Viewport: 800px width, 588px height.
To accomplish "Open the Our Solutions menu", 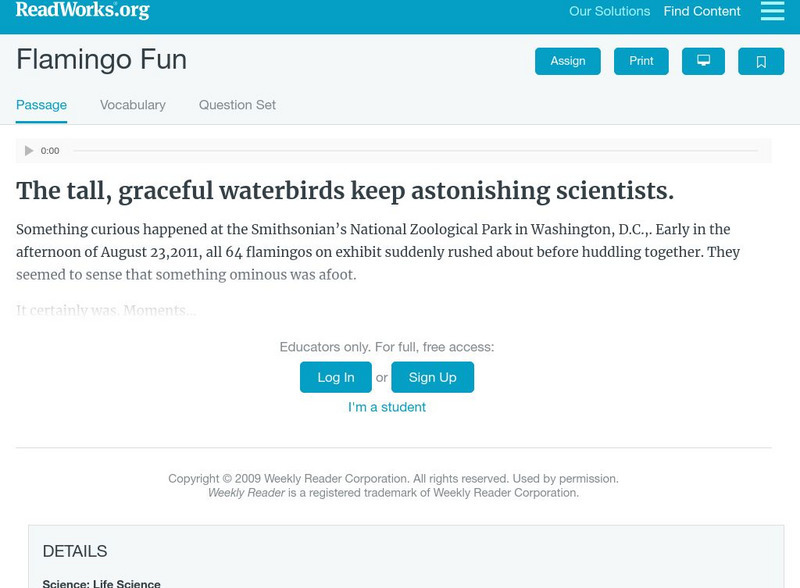I will 609,12.
